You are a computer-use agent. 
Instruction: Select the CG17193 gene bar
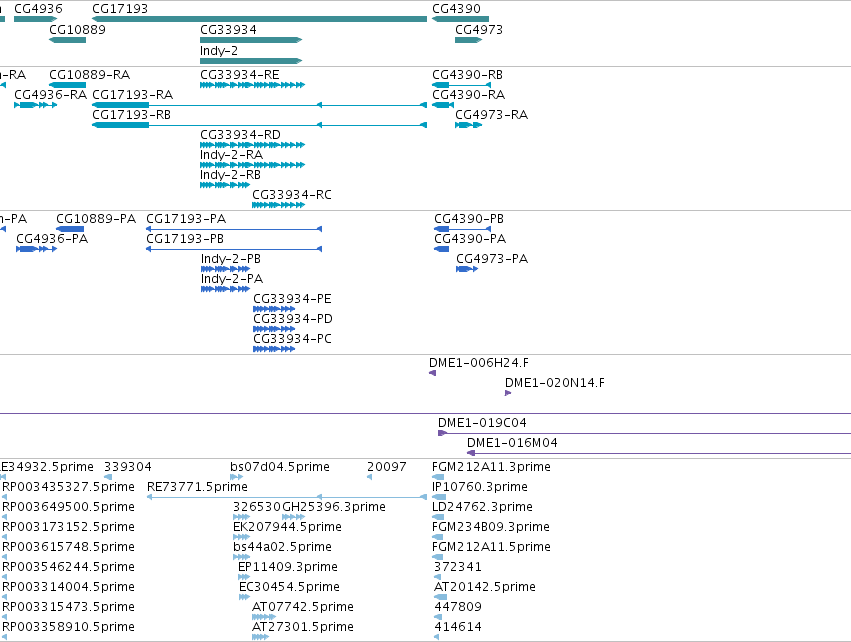(x=259, y=19)
